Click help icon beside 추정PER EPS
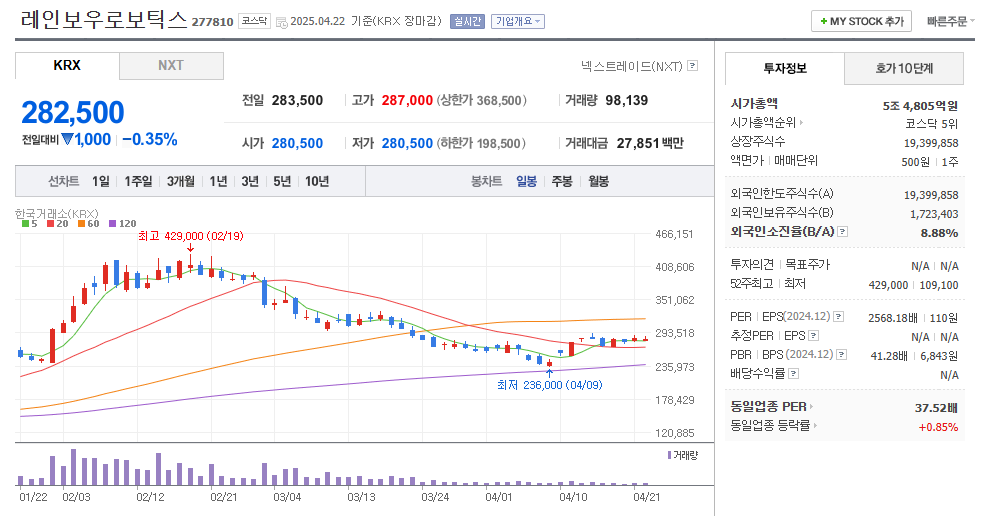Image resolution: width=988 pixels, height=516 pixels. 813,335
